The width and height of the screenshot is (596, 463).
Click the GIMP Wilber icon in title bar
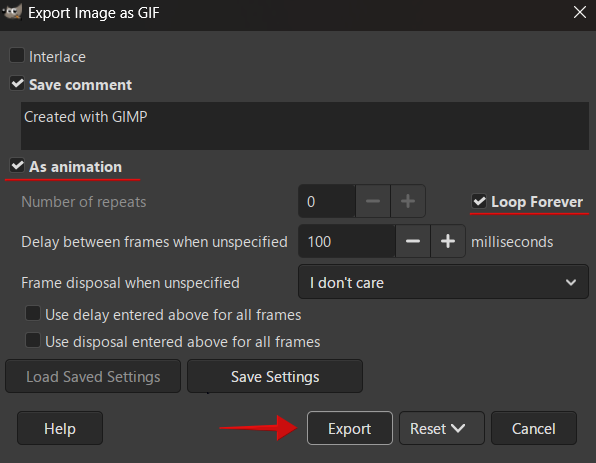12,12
